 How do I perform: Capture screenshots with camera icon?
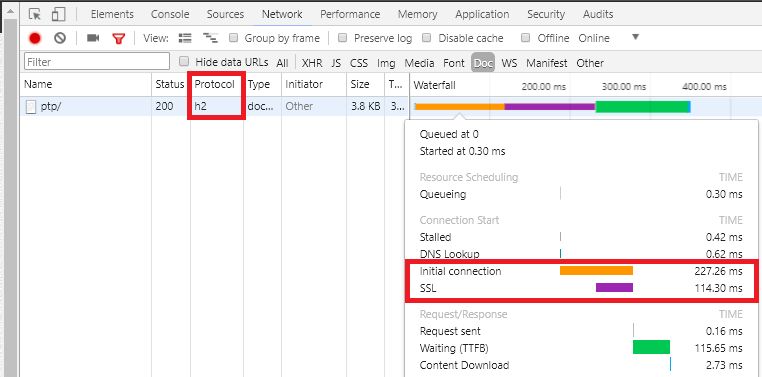(93, 38)
